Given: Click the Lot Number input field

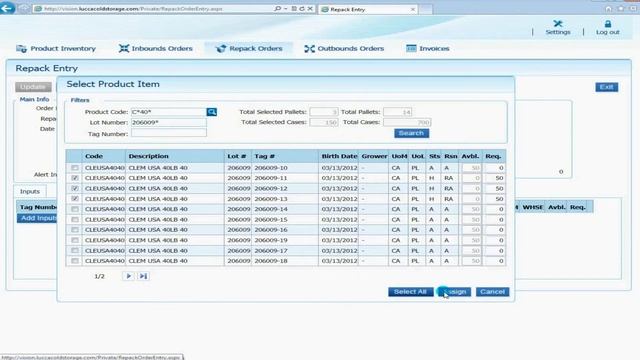Looking at the screenshot, I should 169,122.
